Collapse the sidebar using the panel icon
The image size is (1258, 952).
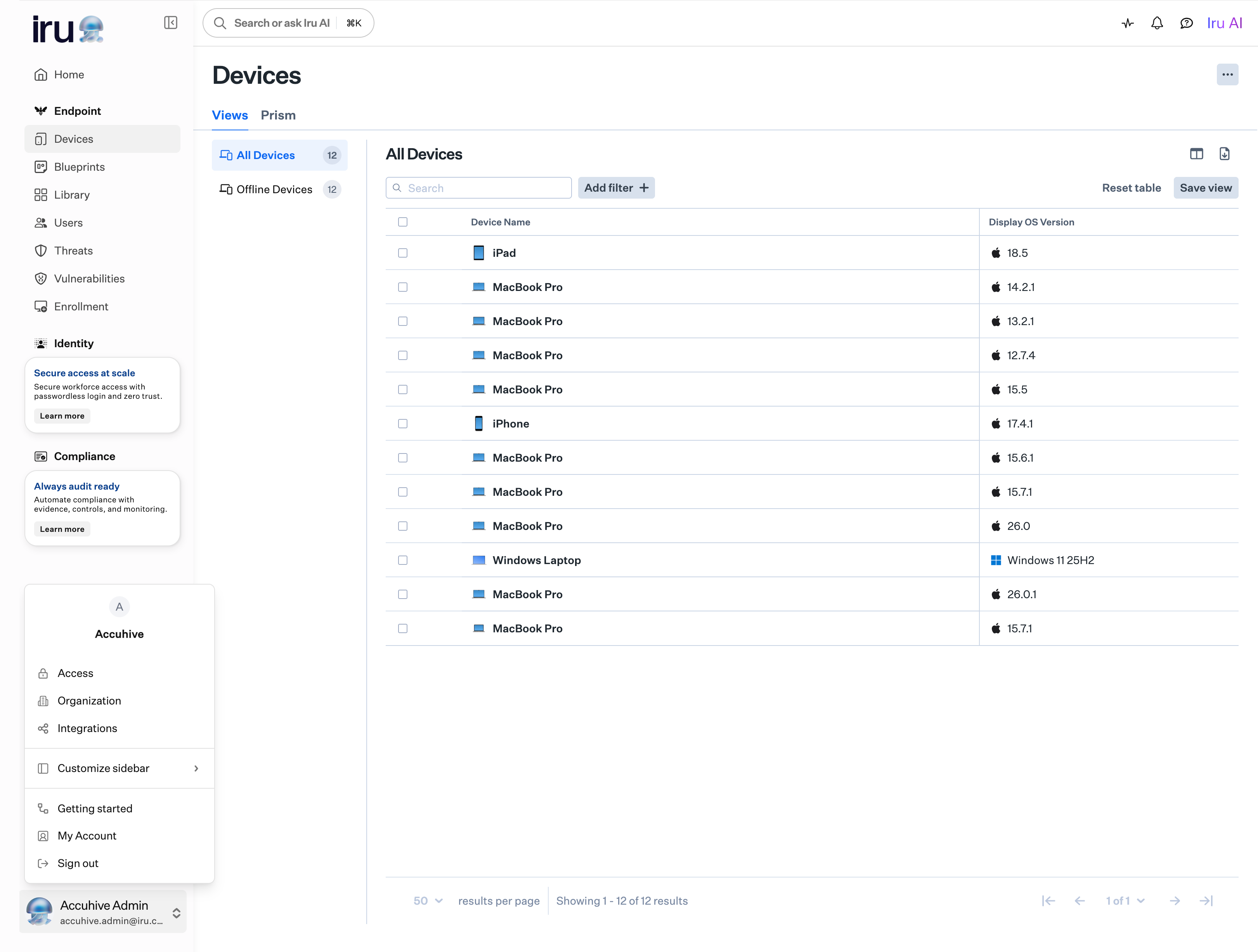click(171, 22)
